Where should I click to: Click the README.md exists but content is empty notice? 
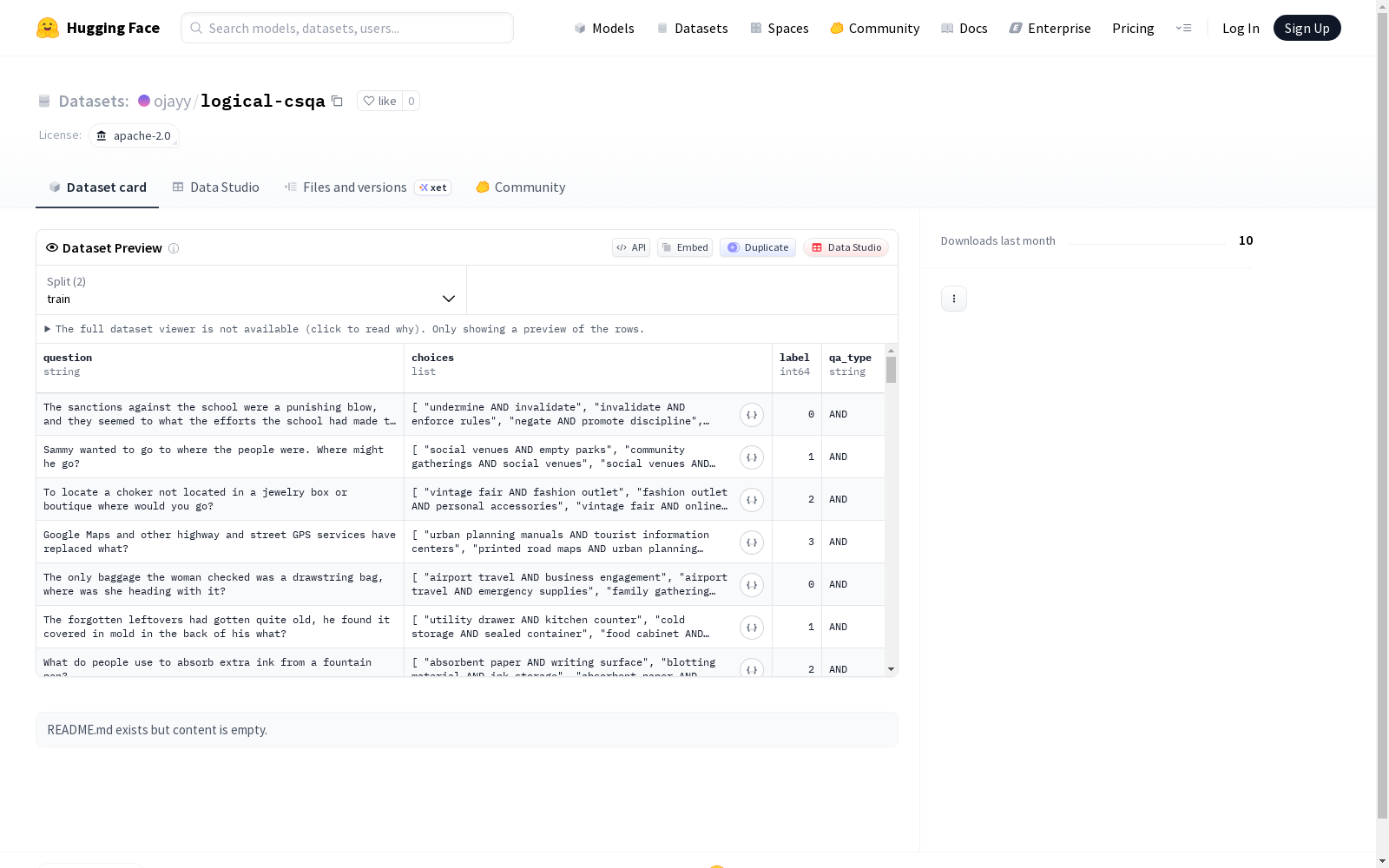click(x=467, y=730)
